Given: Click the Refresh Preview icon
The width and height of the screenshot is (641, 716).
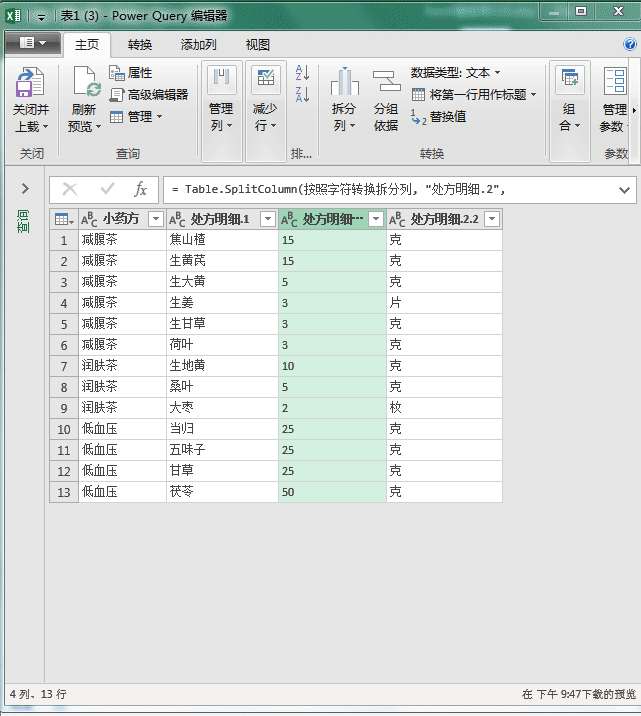Looking at the screenshot, I should click(86, 81).
